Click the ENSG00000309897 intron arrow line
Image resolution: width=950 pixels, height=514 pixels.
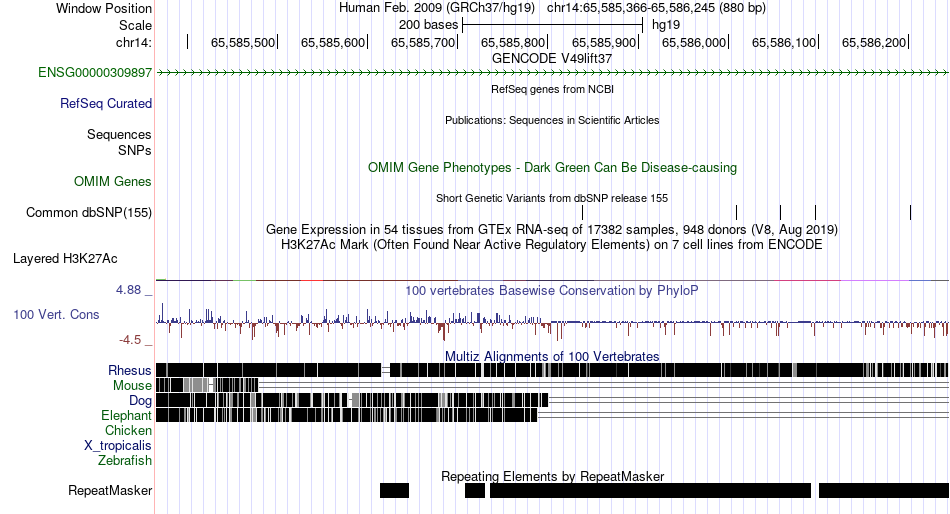tap(552, 73)
